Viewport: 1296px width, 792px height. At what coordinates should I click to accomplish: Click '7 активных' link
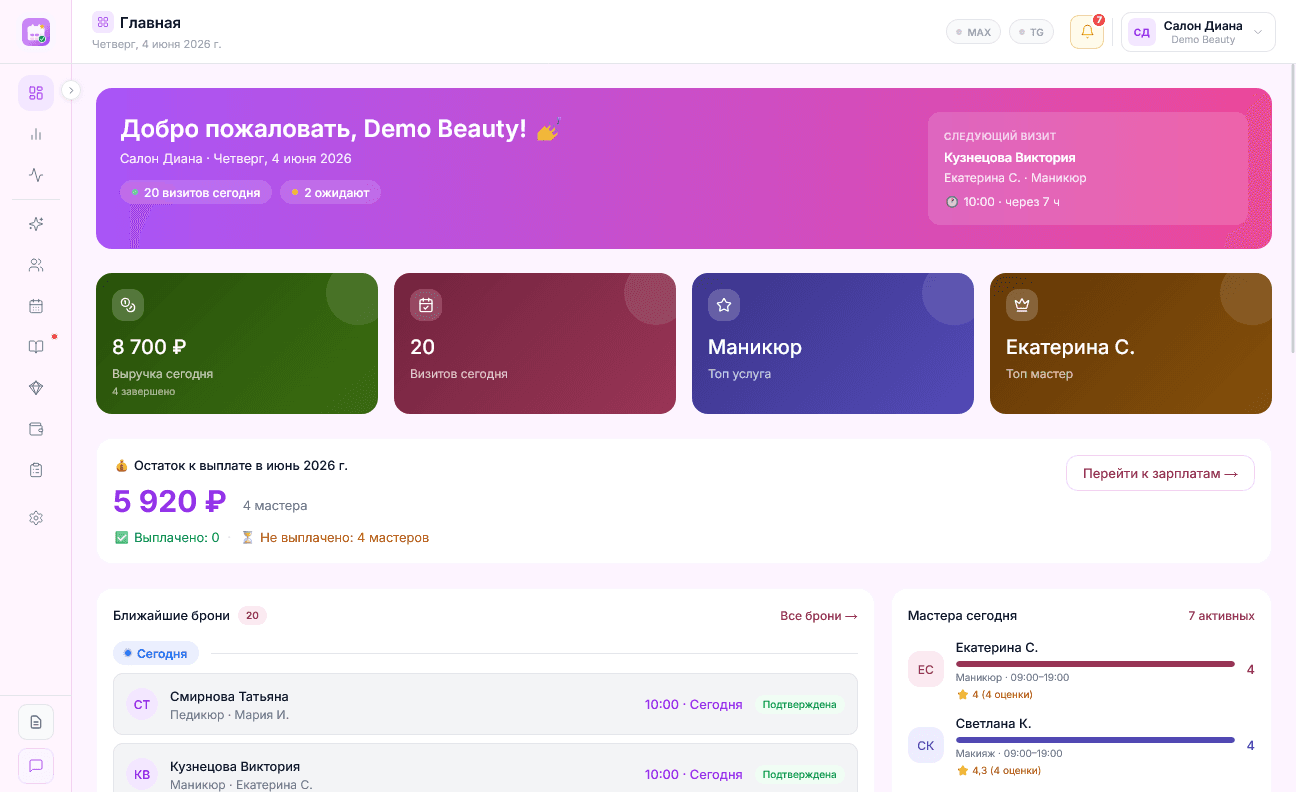coord(1221,616)
